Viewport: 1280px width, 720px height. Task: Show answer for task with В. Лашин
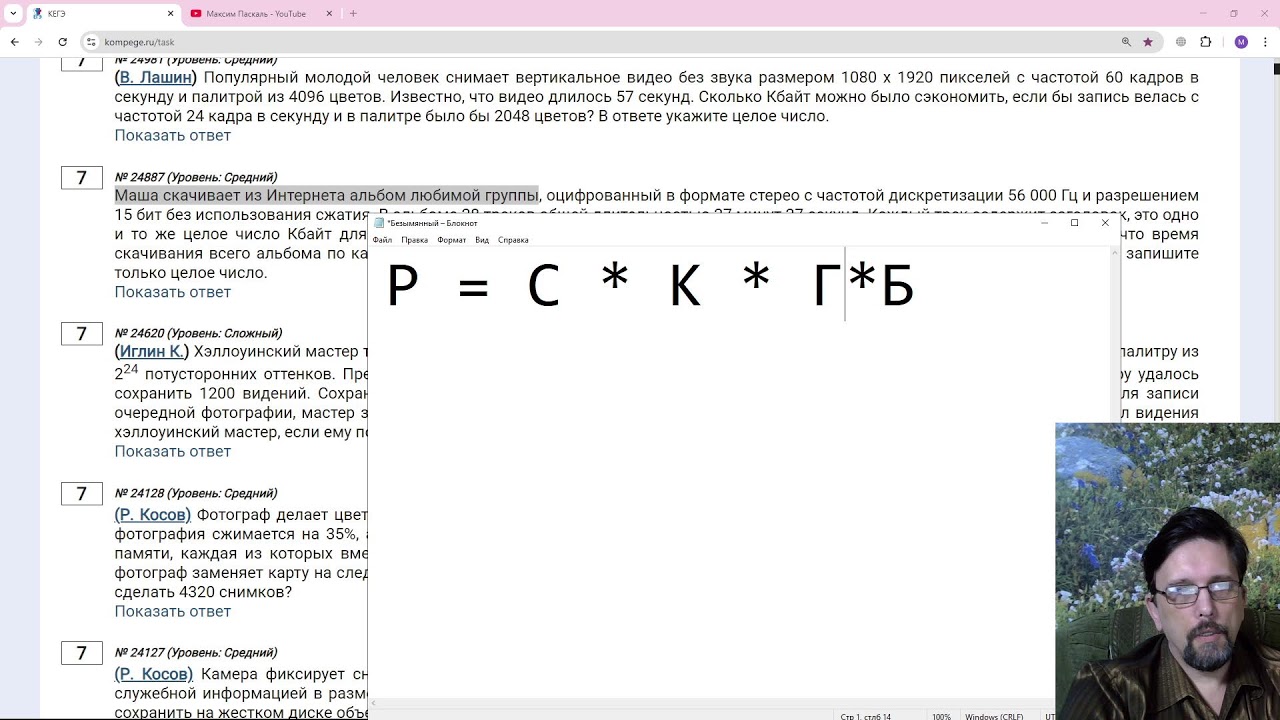[x=172, y=136]
